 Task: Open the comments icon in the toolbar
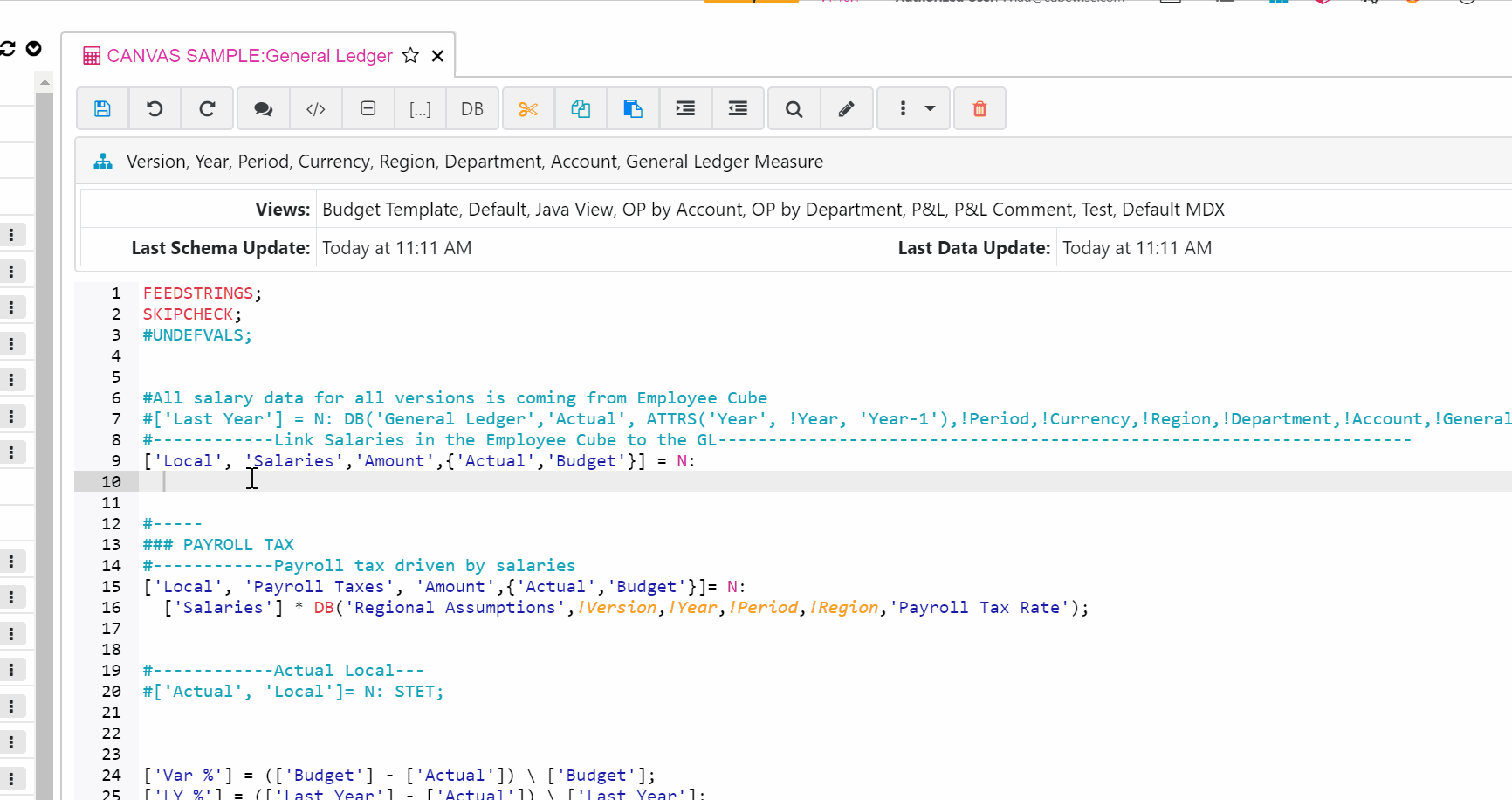pos(263,108)
